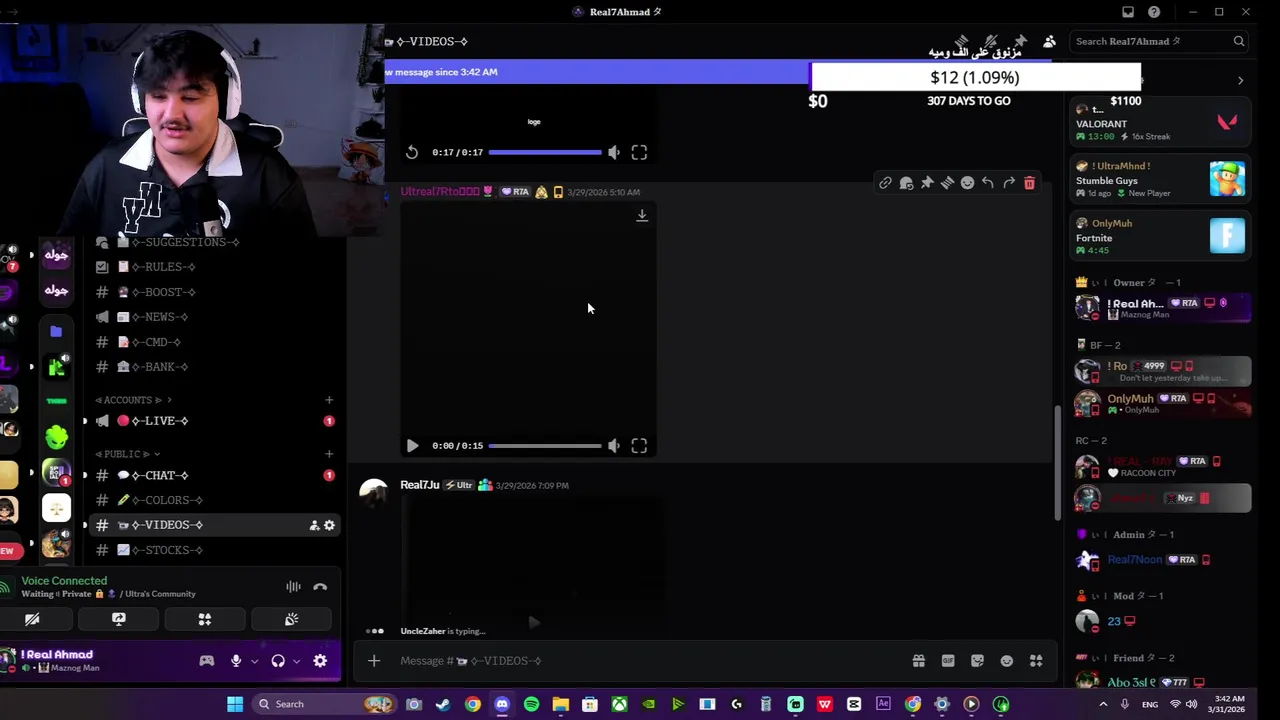
Task: Open the sticker picker
Action: coord(977,661)
